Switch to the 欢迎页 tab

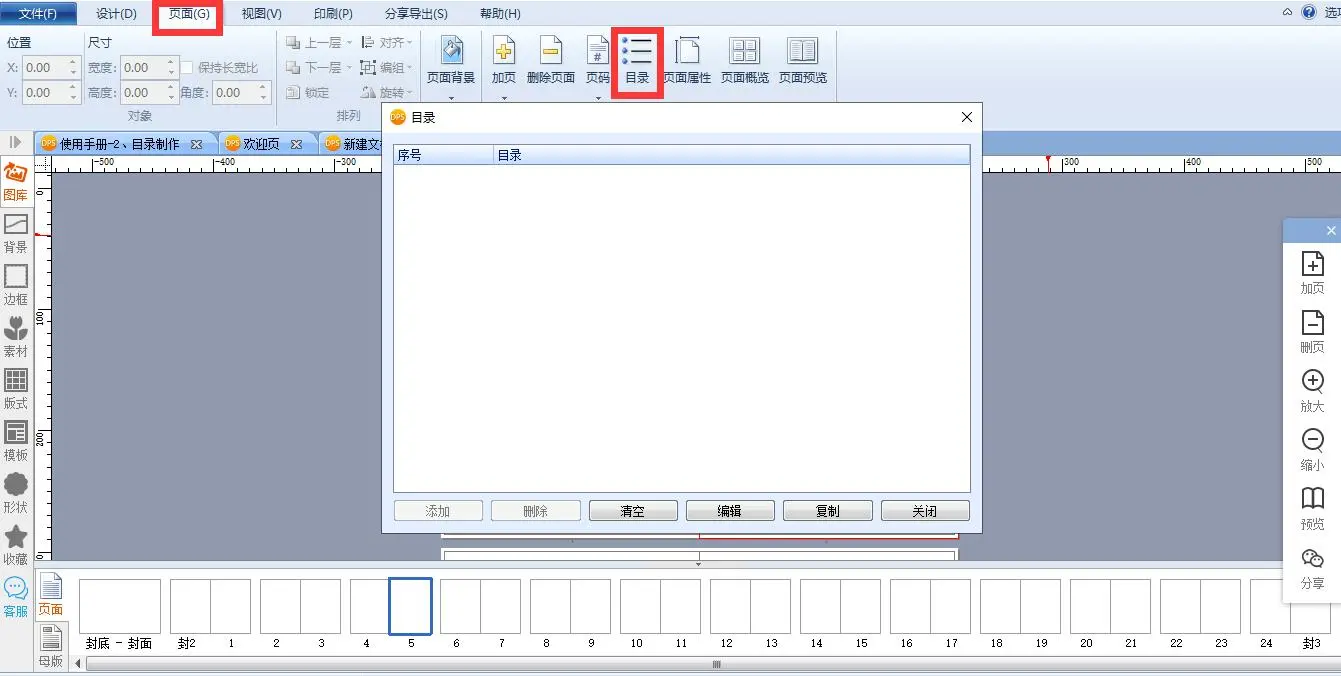[x=261, y=144]
